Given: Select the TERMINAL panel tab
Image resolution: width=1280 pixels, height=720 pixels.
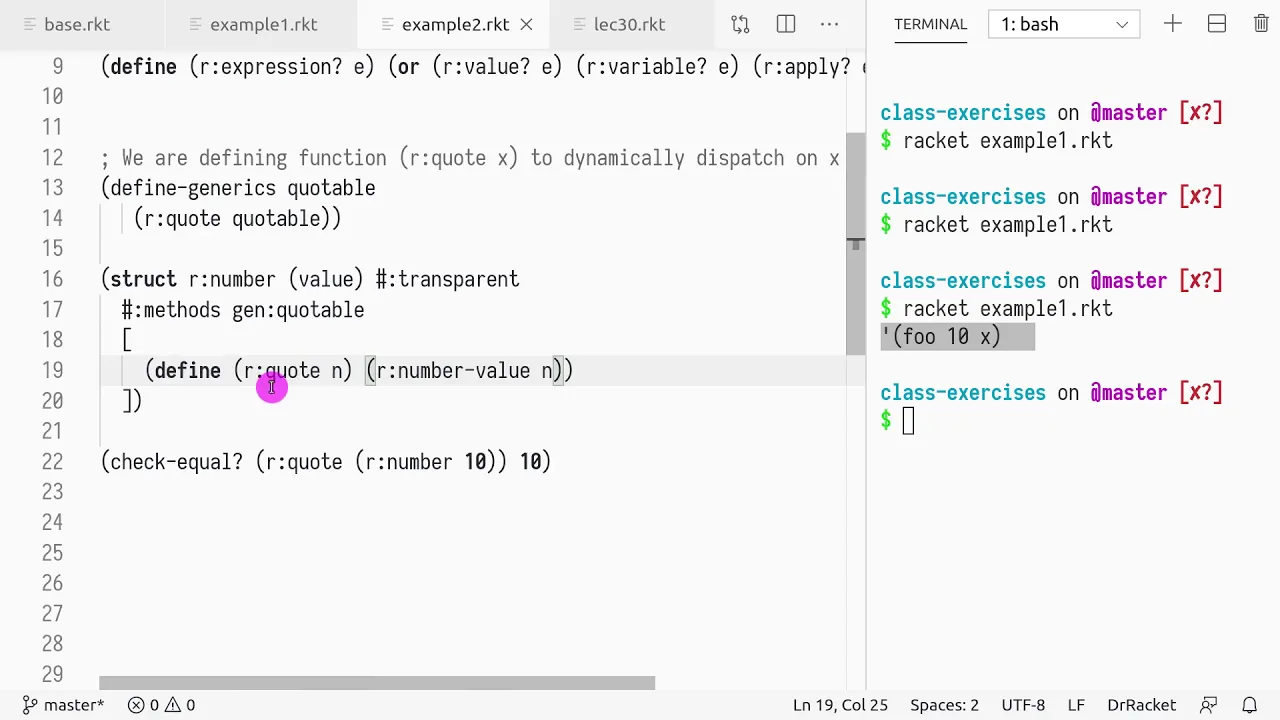Looking at the screenshot, I should pos(930,24).
